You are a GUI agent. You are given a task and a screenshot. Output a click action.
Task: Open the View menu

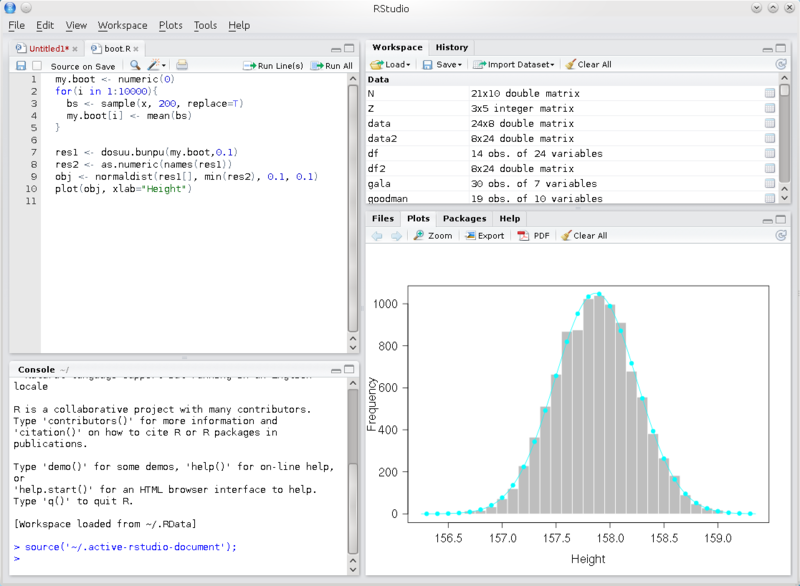point(76,25)
